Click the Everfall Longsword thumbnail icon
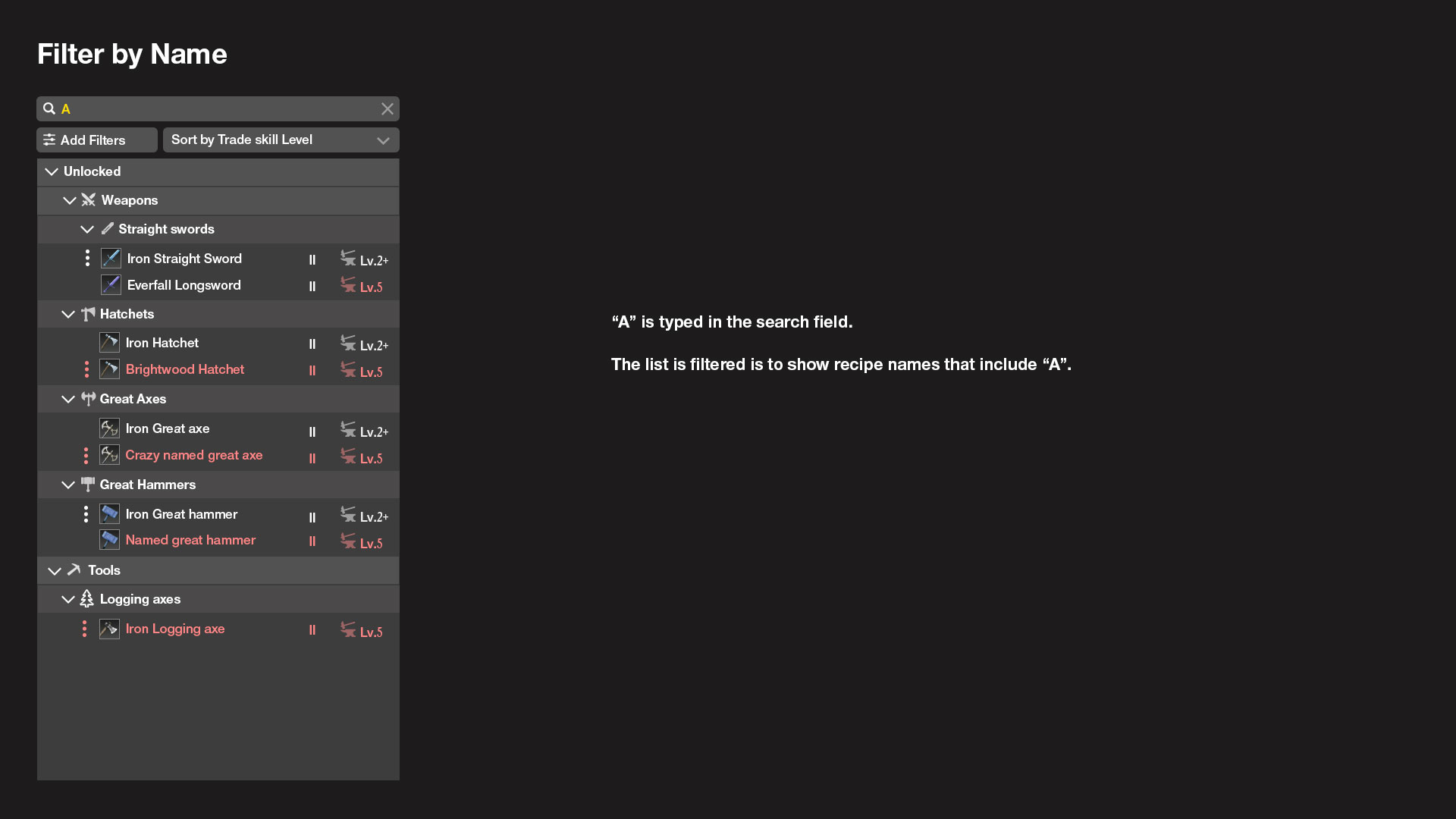 (111, 285)
